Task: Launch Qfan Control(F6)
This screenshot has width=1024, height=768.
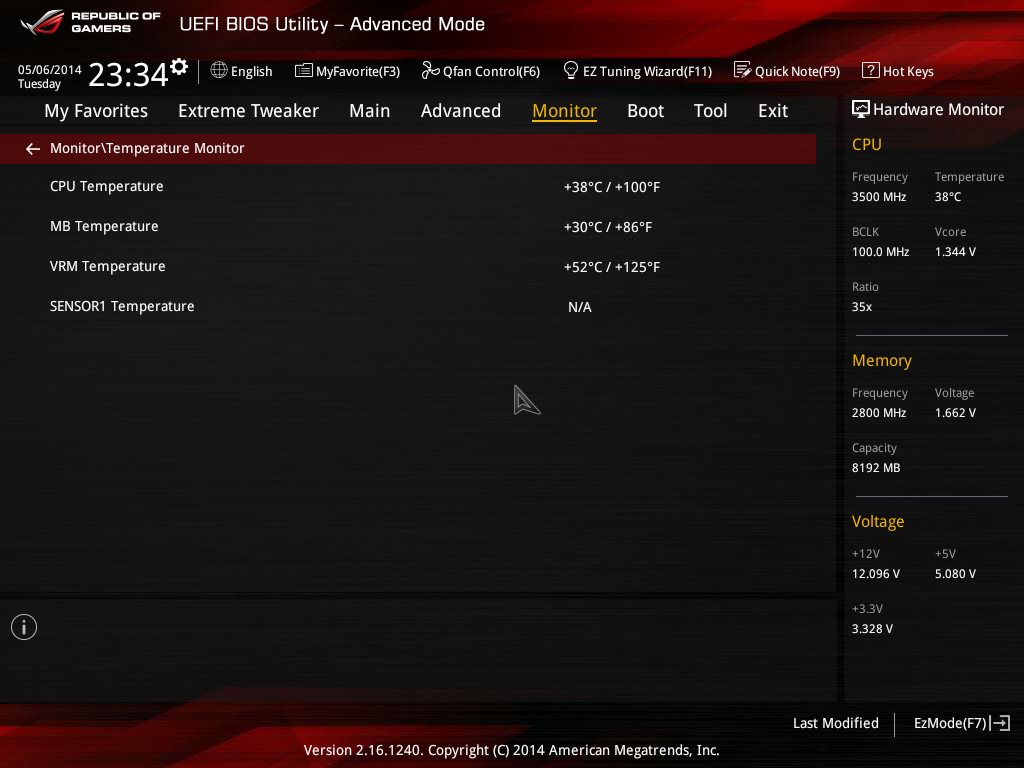Action: [x=481, y=71]
